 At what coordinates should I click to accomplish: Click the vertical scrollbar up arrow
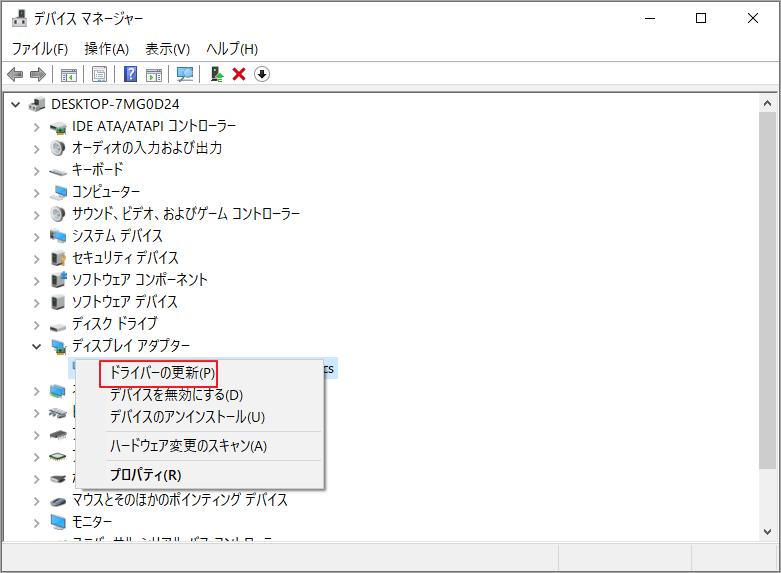pyautogui.click(x=767, y=104)
